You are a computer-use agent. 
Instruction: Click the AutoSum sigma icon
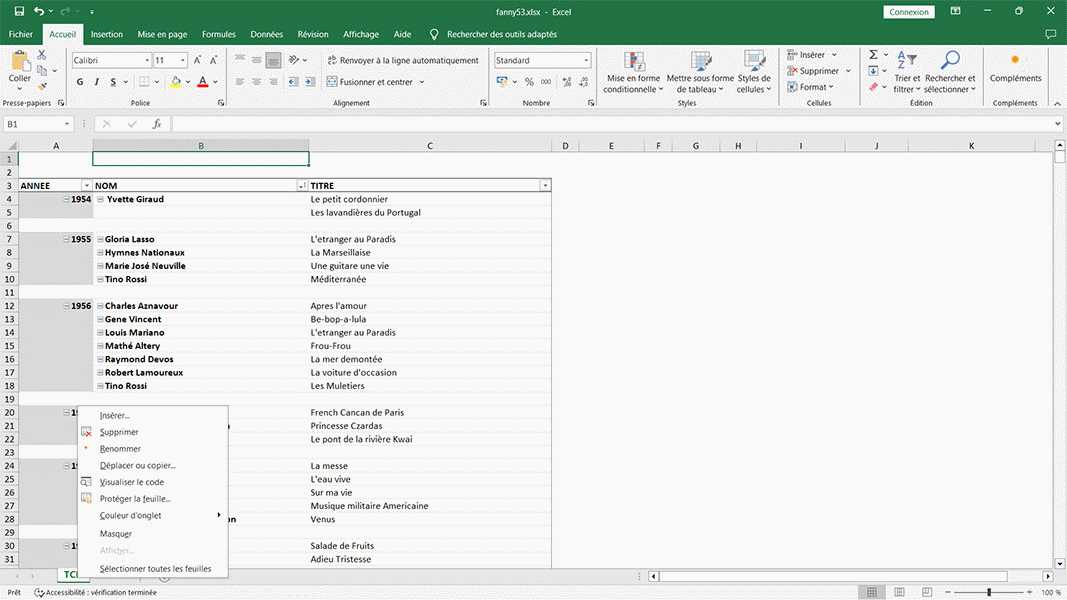[x=873, y=55]
